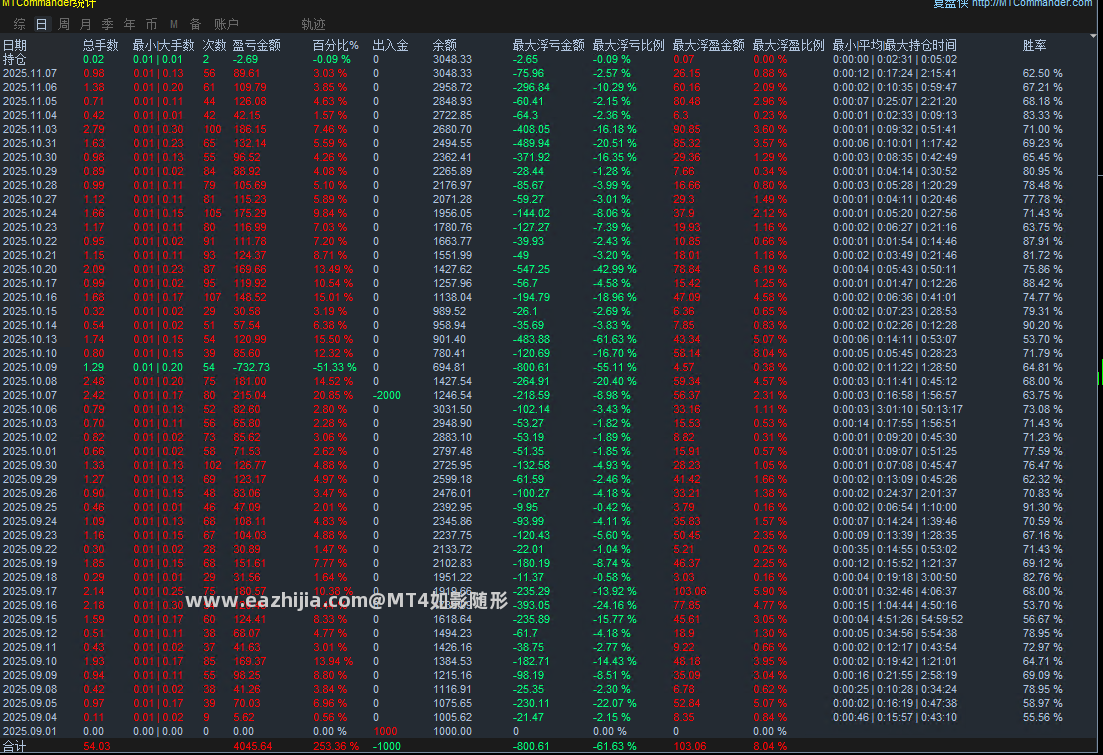Open the MTCommander.com link at top right

pos(1033,4)
